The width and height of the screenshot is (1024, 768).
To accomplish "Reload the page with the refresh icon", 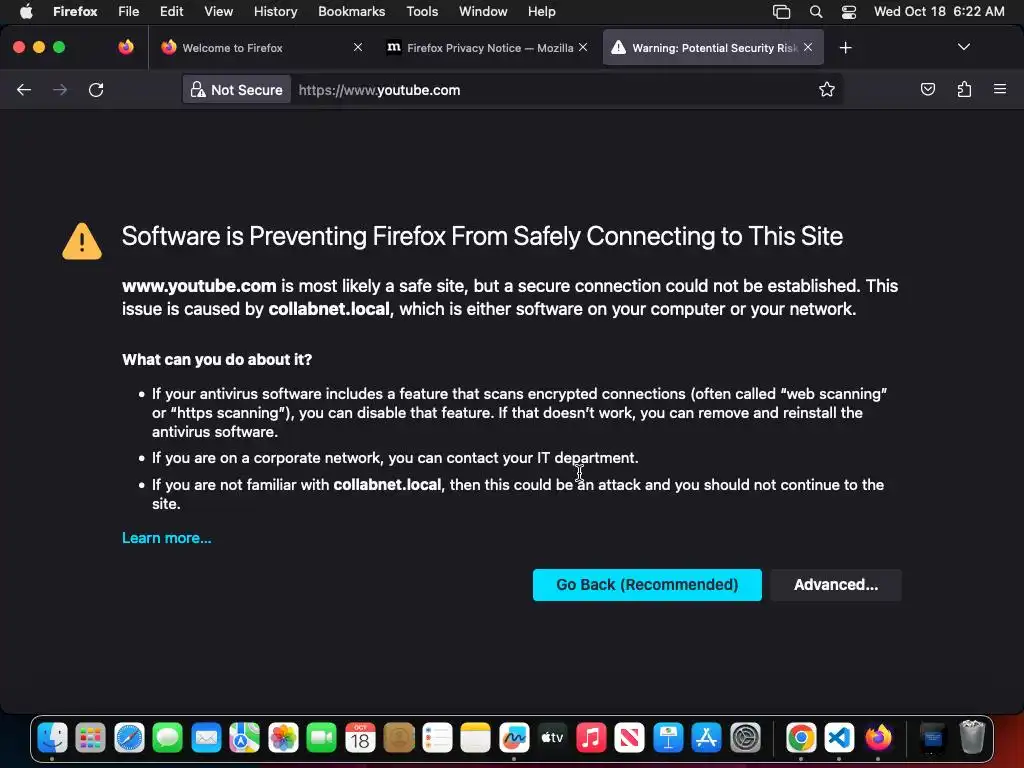I will click(96, 89).
